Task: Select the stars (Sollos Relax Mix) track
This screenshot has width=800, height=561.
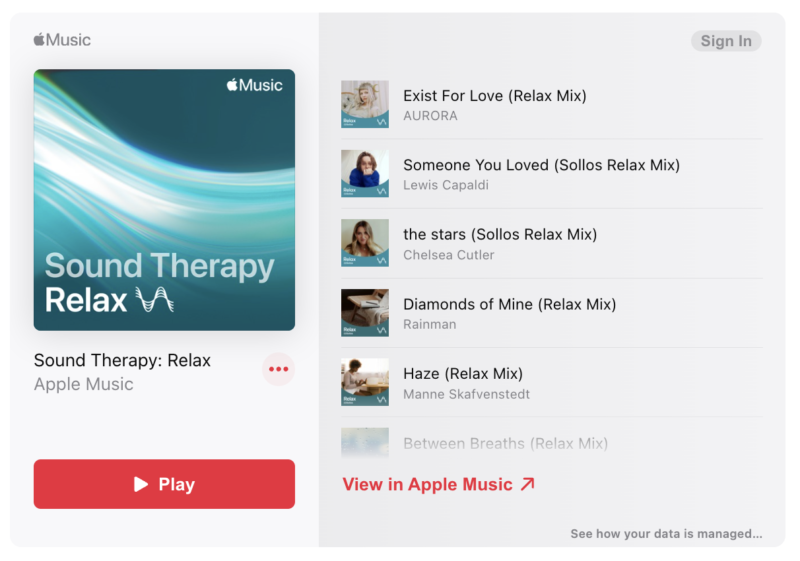Action: coord(552,243)
